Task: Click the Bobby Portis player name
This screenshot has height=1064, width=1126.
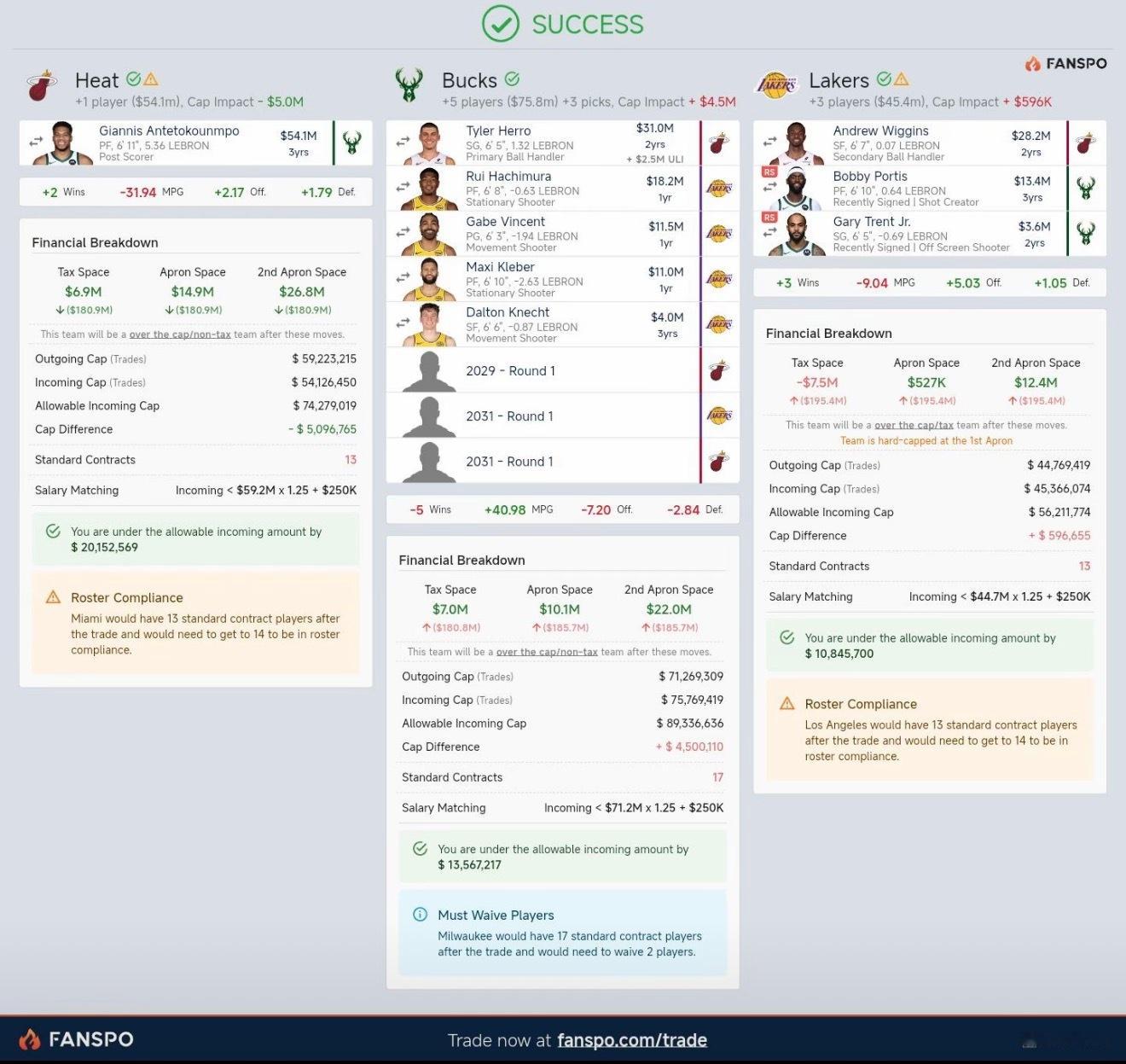Action: click(x=870, y=176)
